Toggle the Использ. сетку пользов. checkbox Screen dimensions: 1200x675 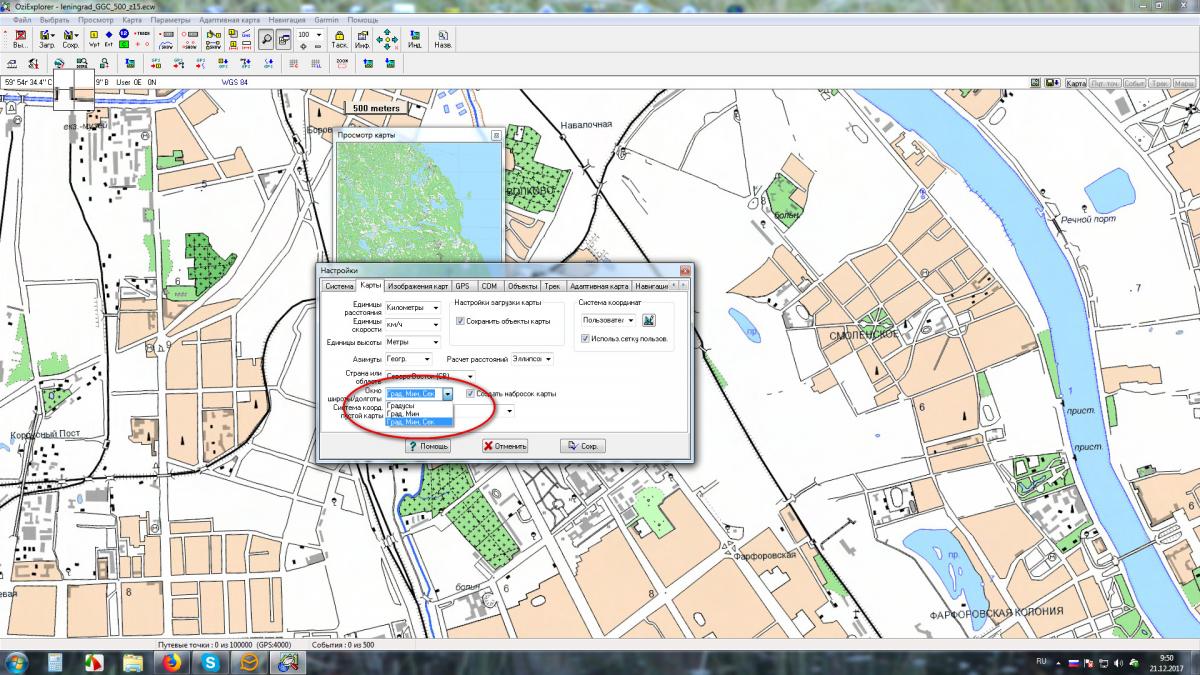(x=585, y=339)
